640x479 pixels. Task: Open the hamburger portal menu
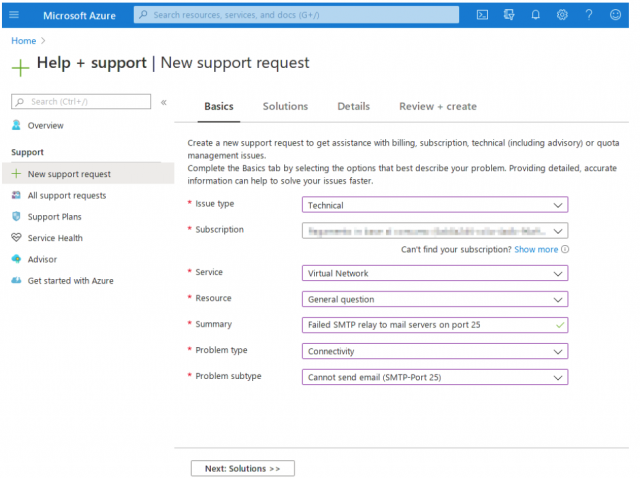pyautogui.click(x=14, y=15)
